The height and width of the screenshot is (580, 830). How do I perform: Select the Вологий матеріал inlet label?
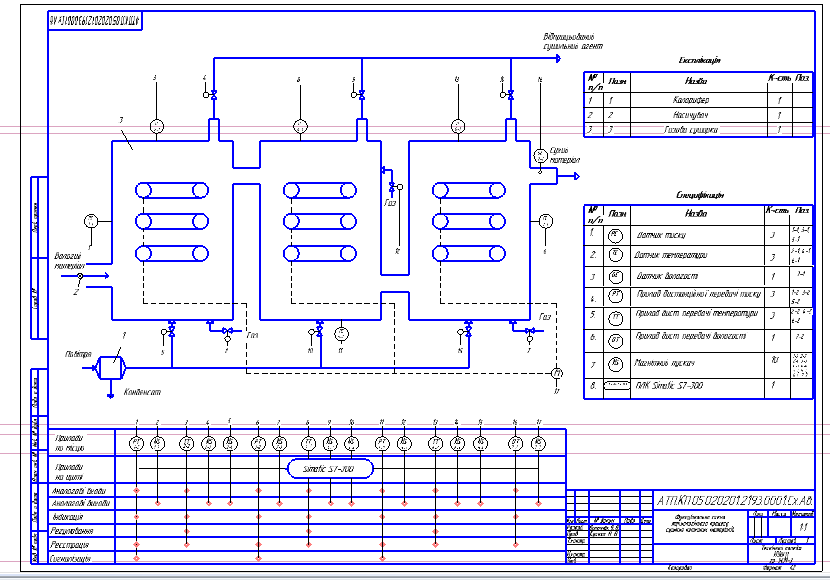click(x=68, y=261)
